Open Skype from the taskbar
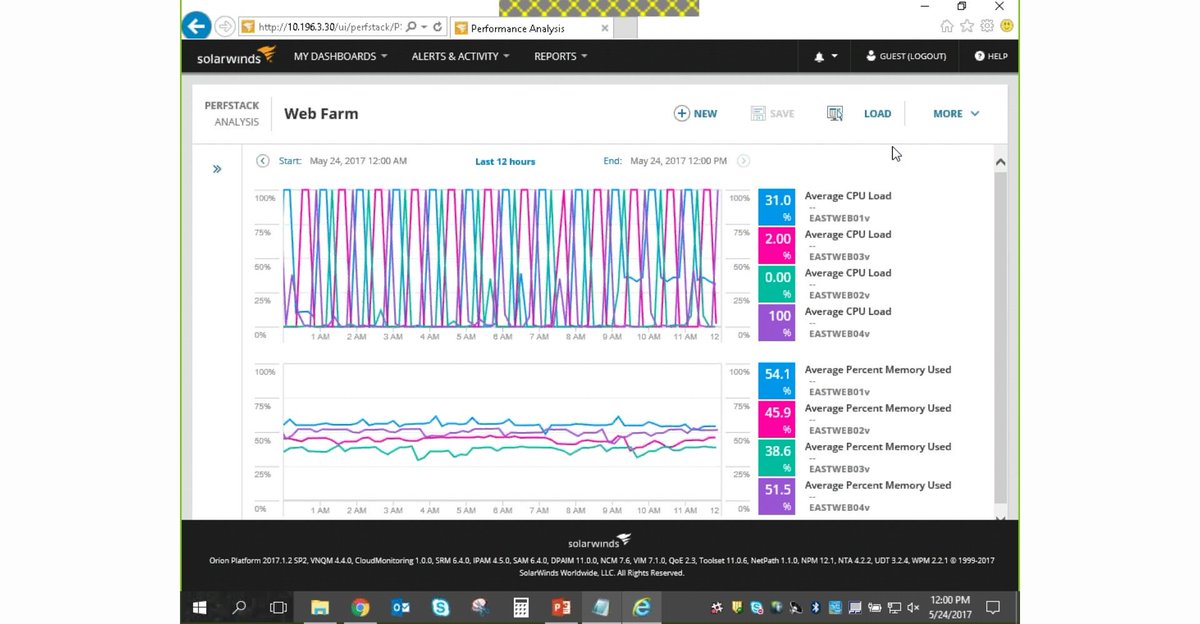 440,607
